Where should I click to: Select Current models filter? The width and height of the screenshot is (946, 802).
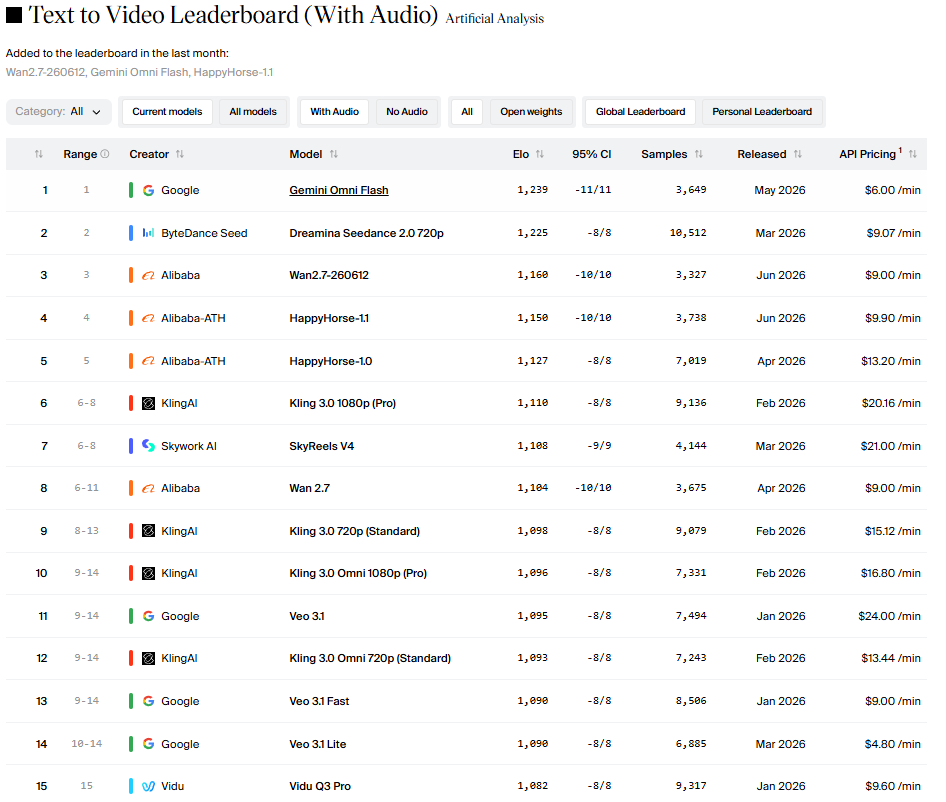(167, 112)
